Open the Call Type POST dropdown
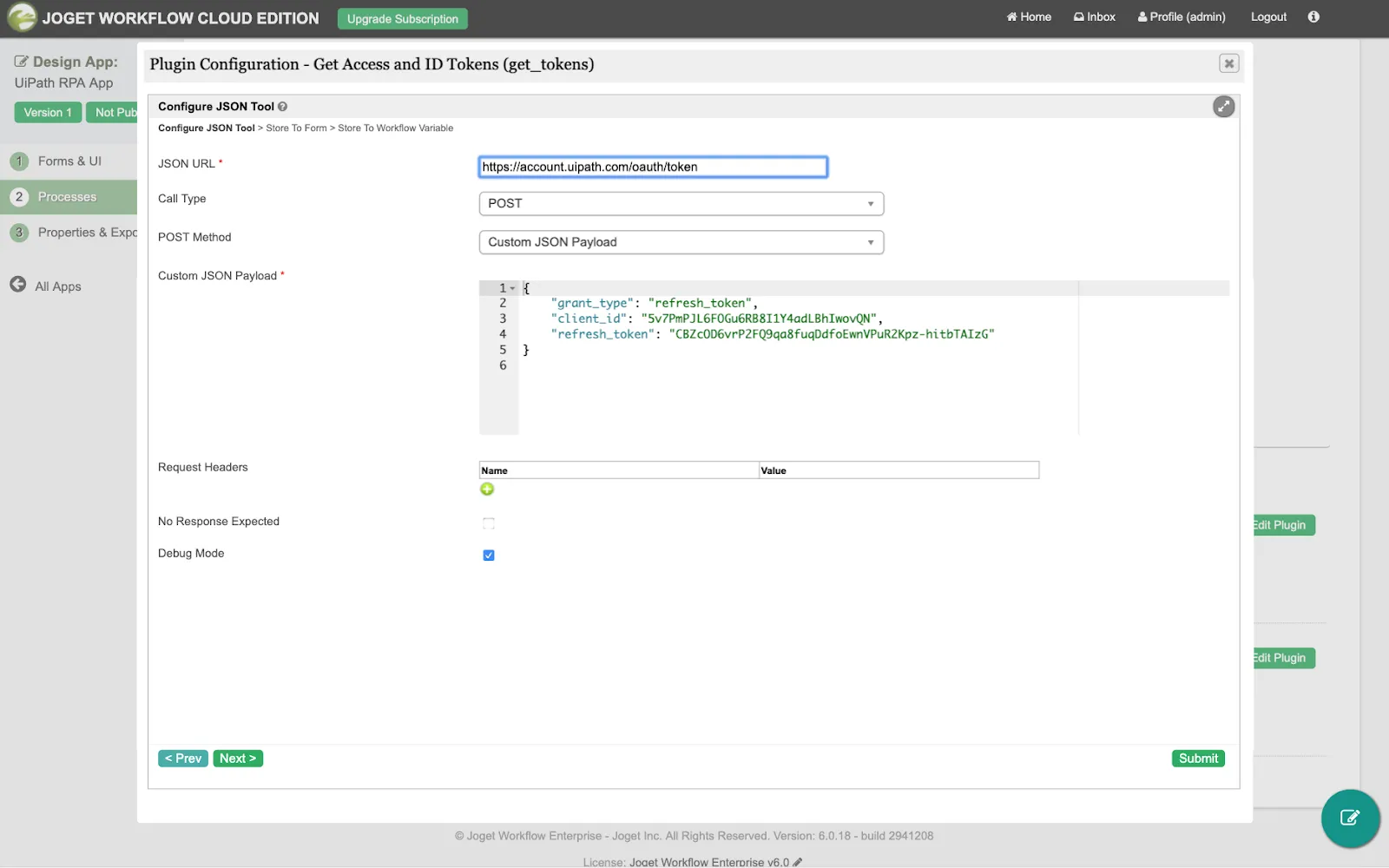Viewport: 1389px width, 868px height. pos(681,203)
